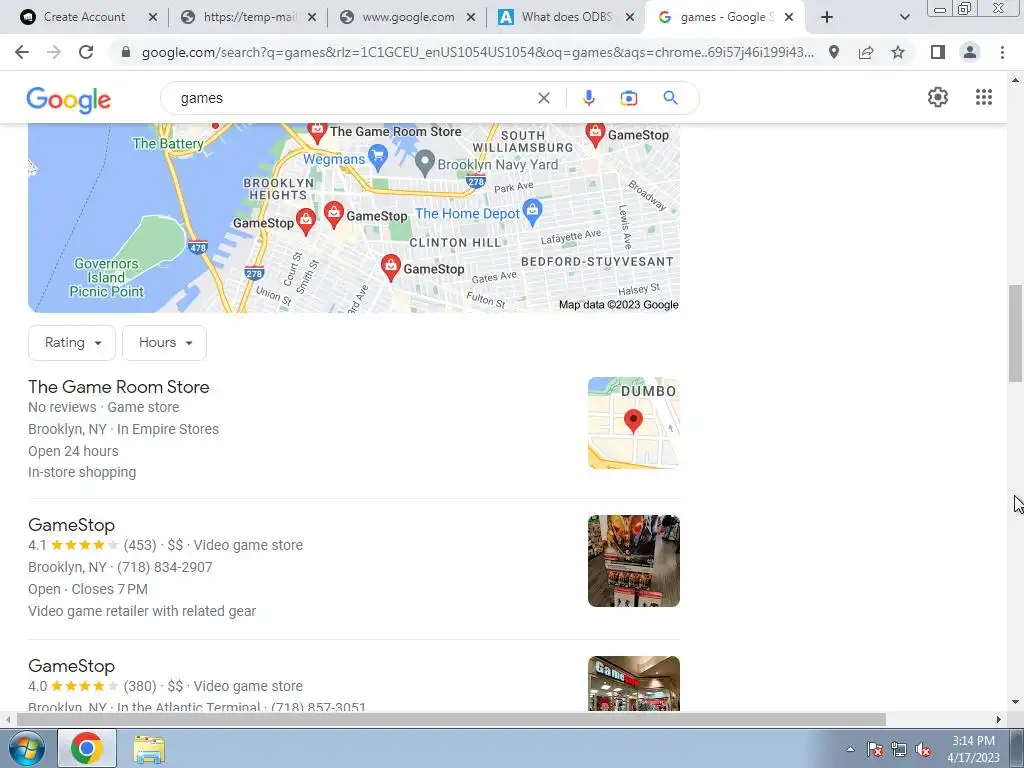Open The Game Room Store listing
This screenshot has height=768, width=1024.
point(119,387)
